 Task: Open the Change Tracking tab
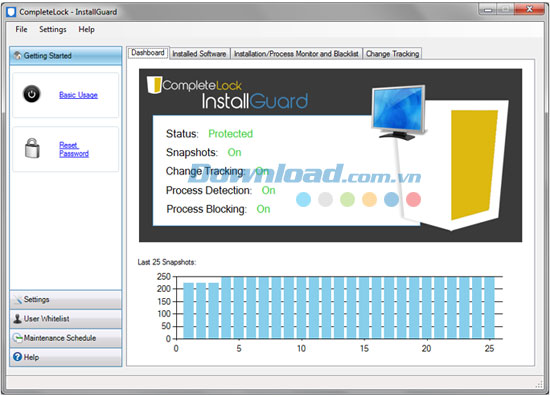pyautogui.click(x=393, y=54)
